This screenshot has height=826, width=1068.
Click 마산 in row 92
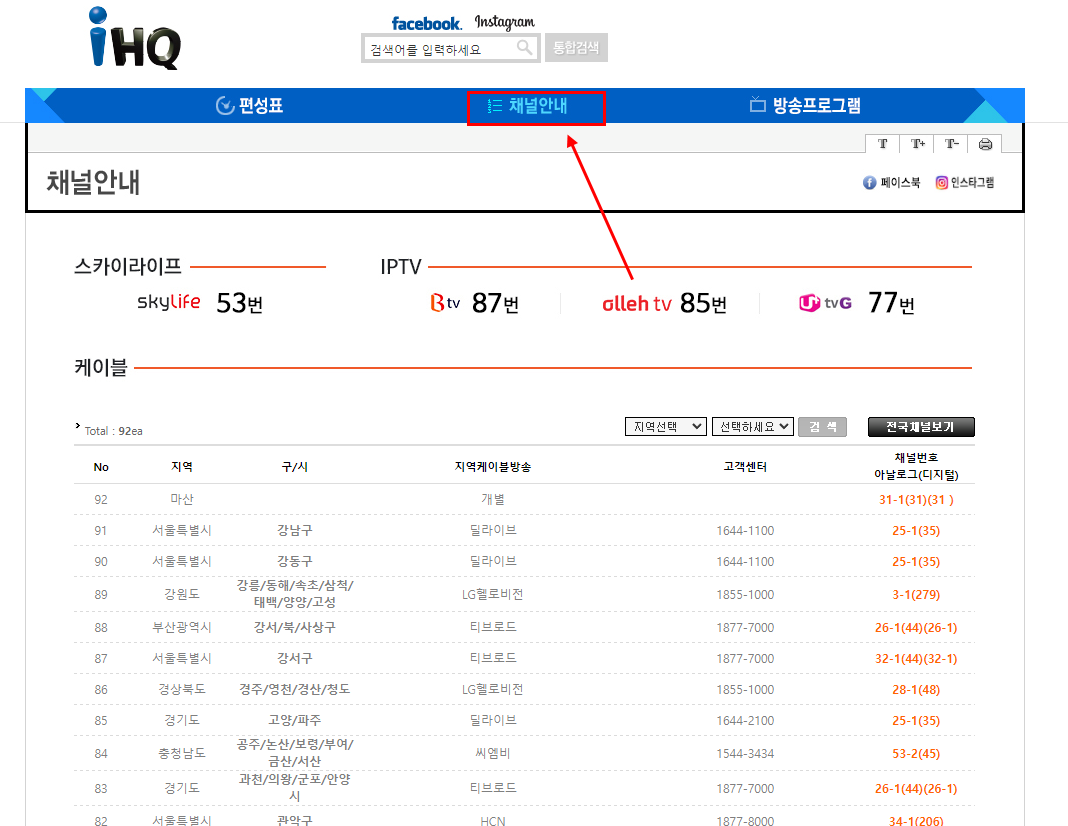[182, 499]
